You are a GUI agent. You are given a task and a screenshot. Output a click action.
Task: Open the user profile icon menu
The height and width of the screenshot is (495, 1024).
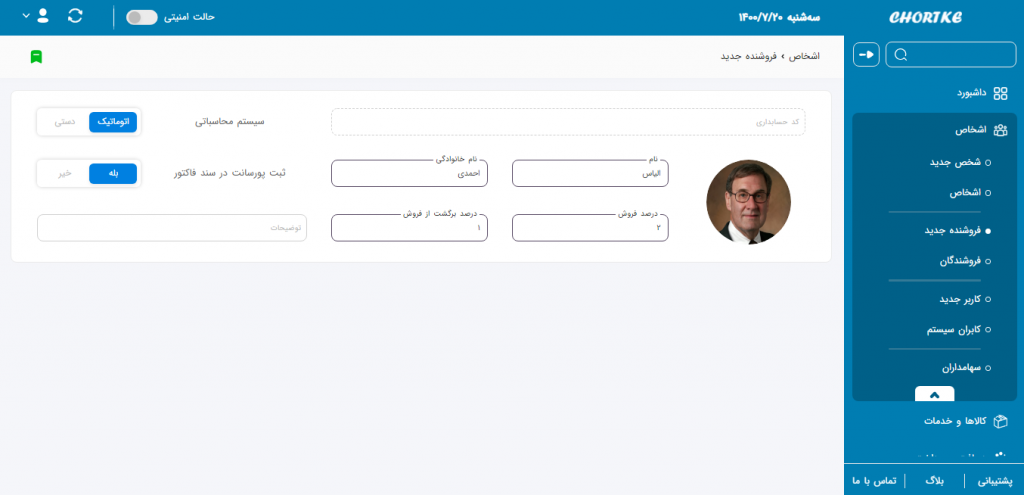pyautogui.click(x=43, y=16)
